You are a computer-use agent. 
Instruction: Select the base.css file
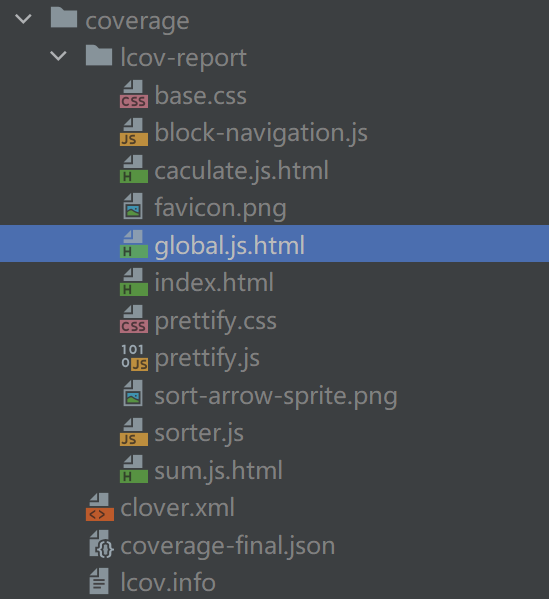coord(201,96)
